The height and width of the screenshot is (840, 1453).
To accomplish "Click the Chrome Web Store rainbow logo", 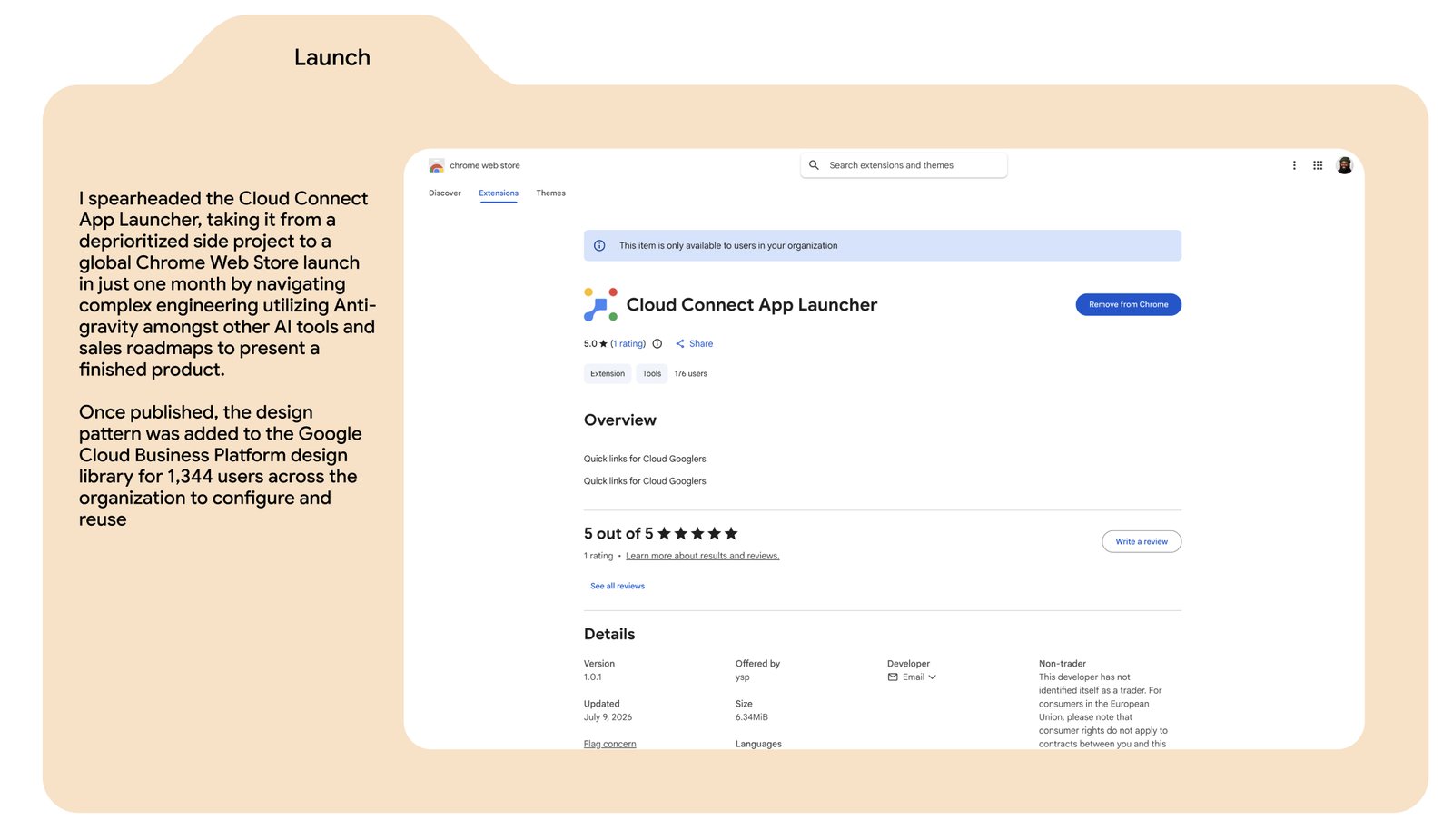I will 437,165.
